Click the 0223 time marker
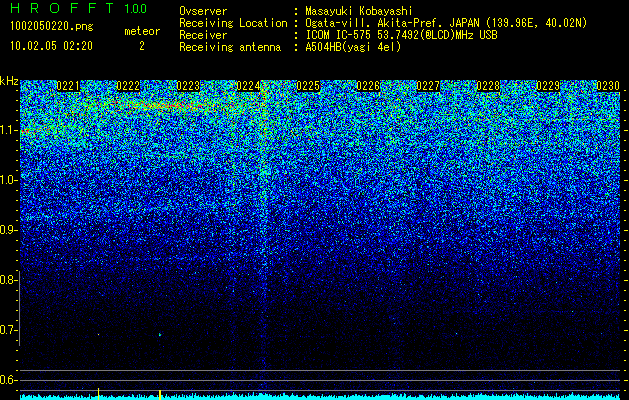Image resolution: width=629 pixels, height=400 pixels. click(x=188, y=86)
